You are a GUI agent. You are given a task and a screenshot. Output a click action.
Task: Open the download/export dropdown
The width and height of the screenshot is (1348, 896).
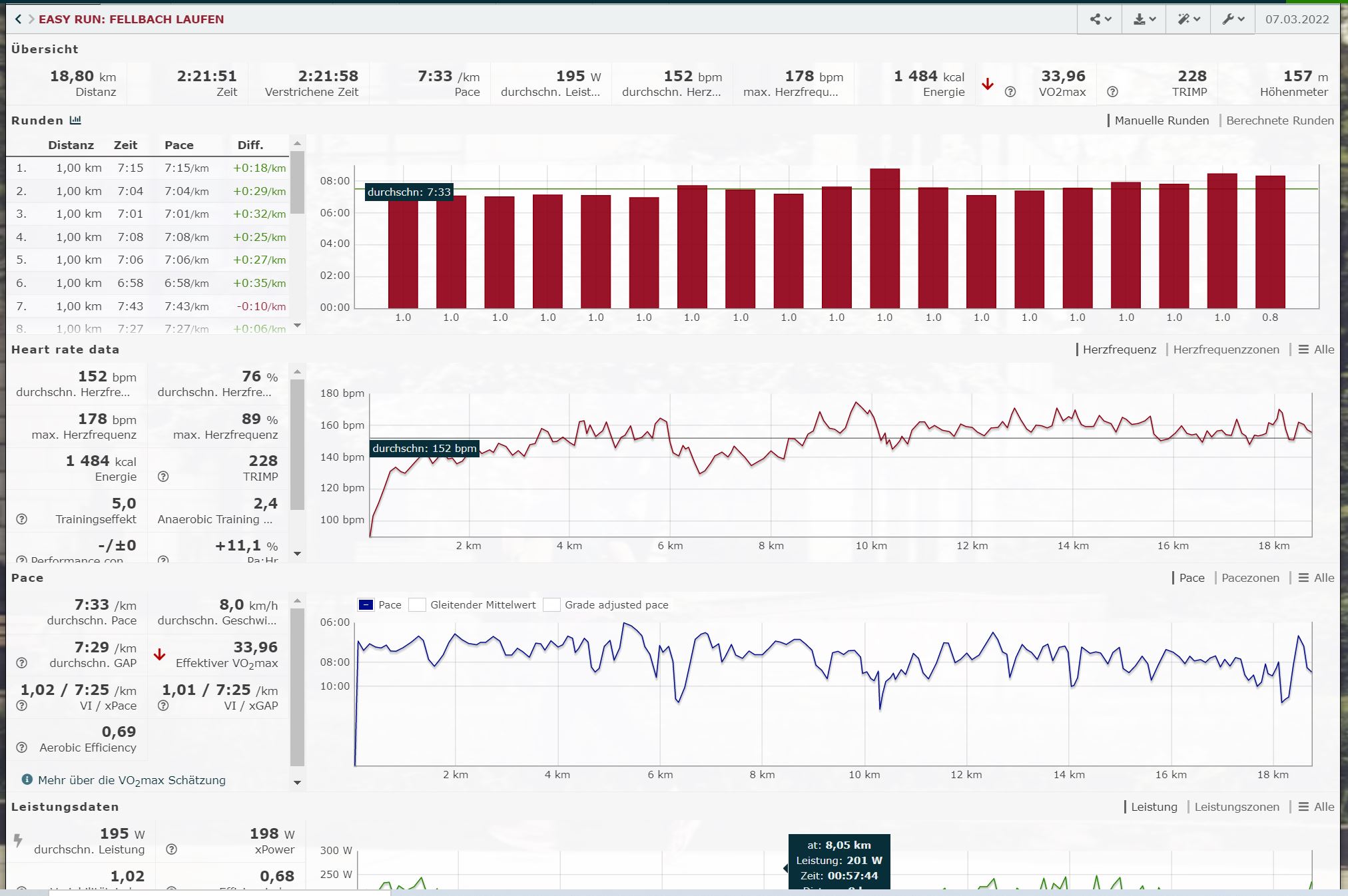(x=1144, y=19)
